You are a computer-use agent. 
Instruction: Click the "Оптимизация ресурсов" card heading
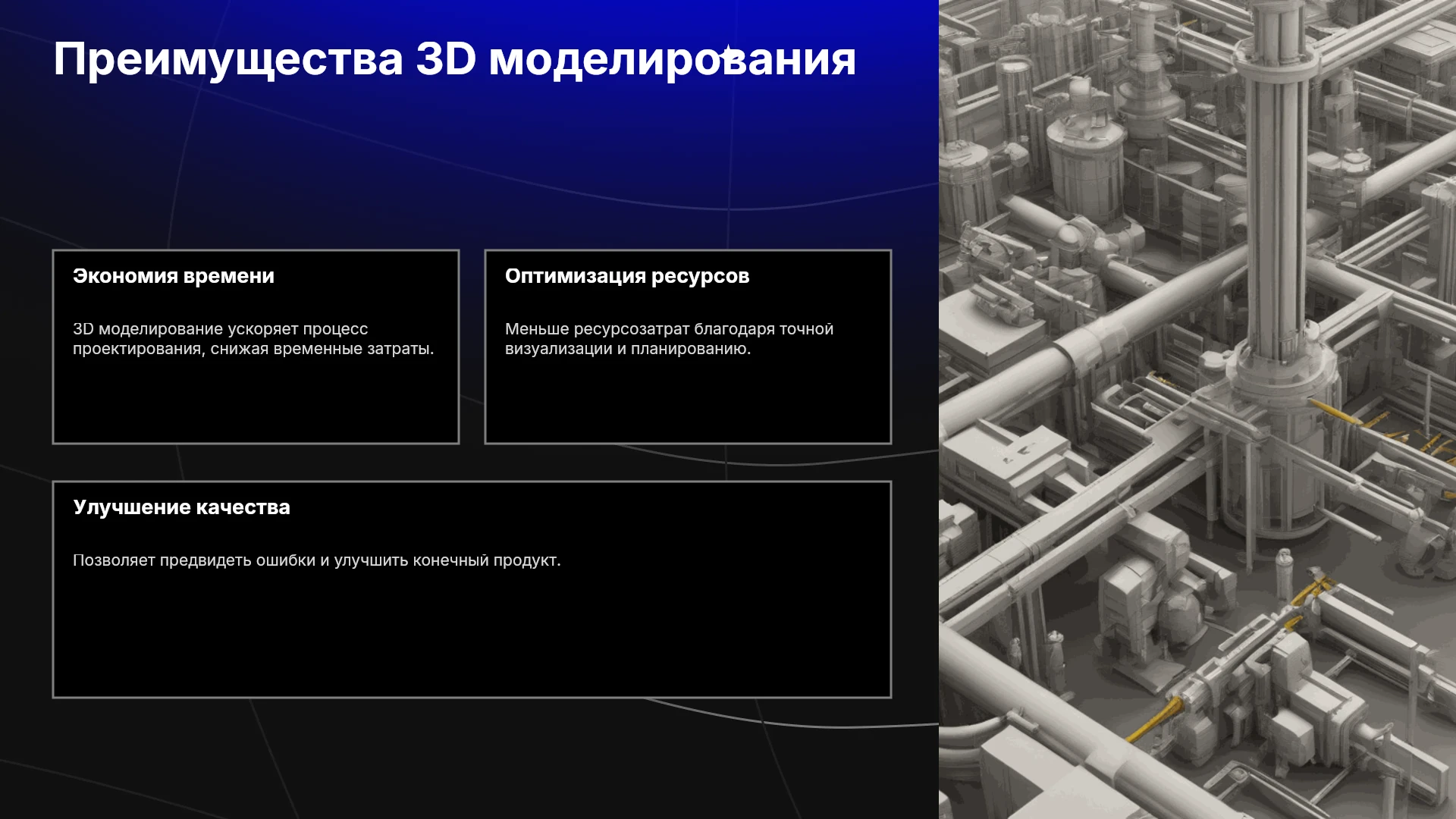click(627, 276)
